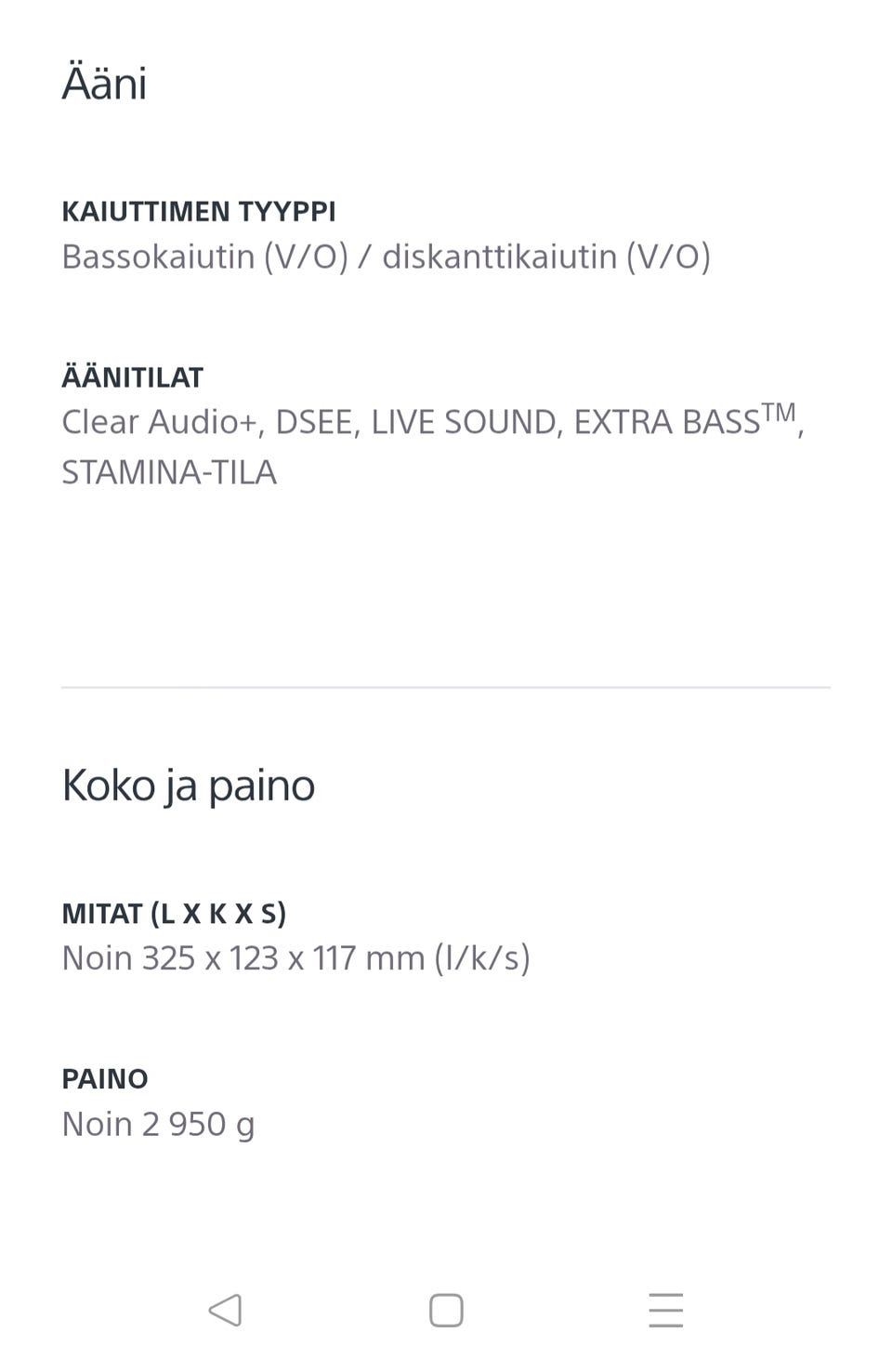892x1372 pixels.
Task: Tap the Android home square icon
Action: click(x=446, y=1310)
